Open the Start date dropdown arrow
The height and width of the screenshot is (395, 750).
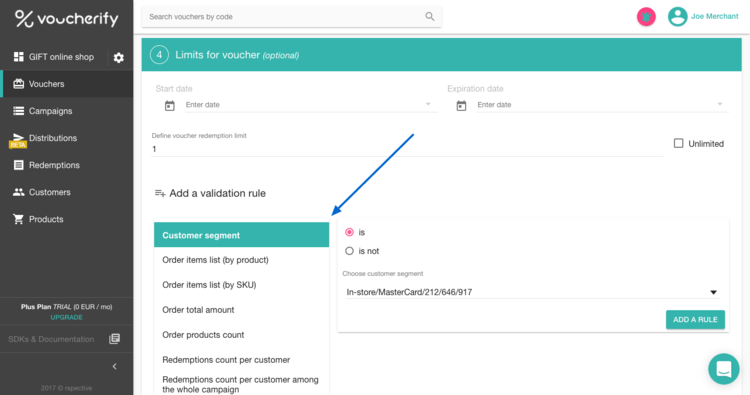click(428, 104)
